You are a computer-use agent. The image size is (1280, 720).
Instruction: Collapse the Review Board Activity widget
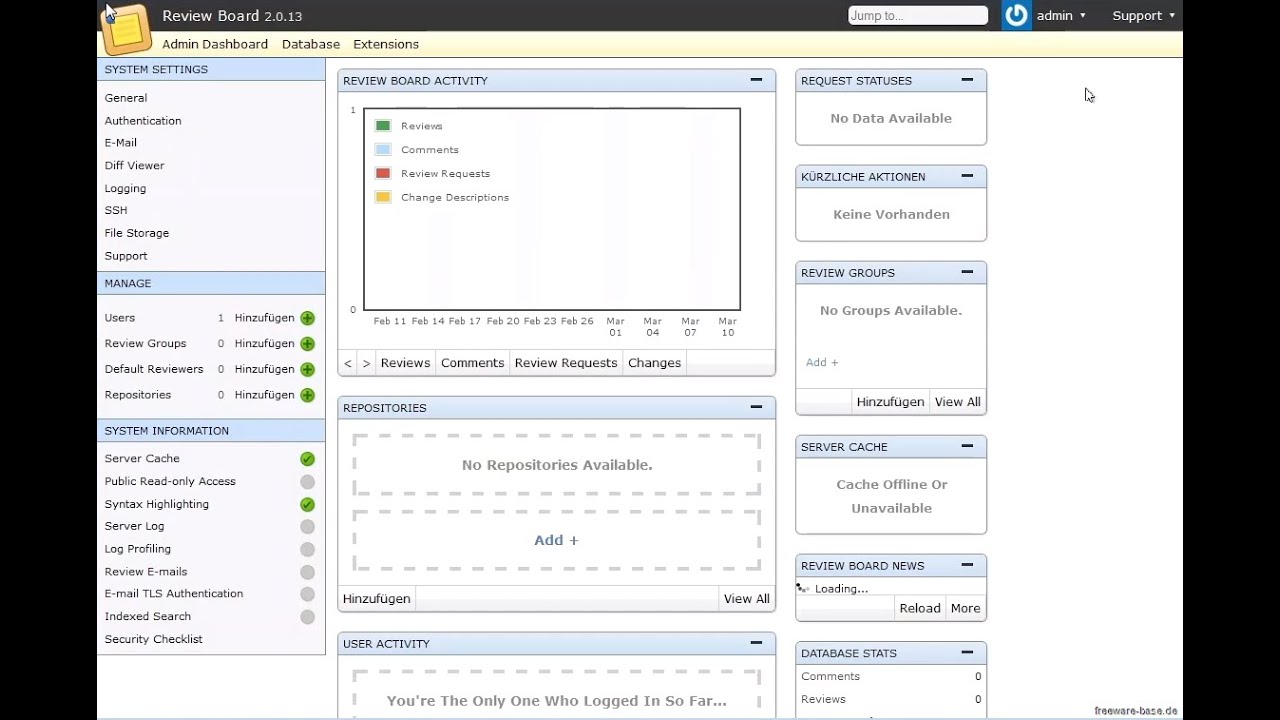756,80
